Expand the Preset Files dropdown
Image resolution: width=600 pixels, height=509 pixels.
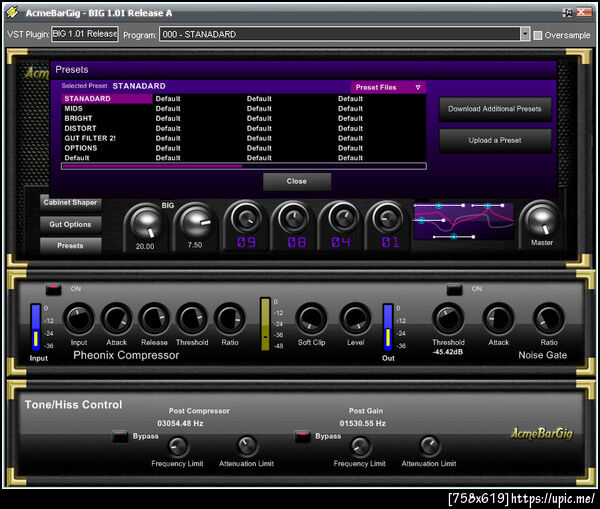tap(418, 87)
